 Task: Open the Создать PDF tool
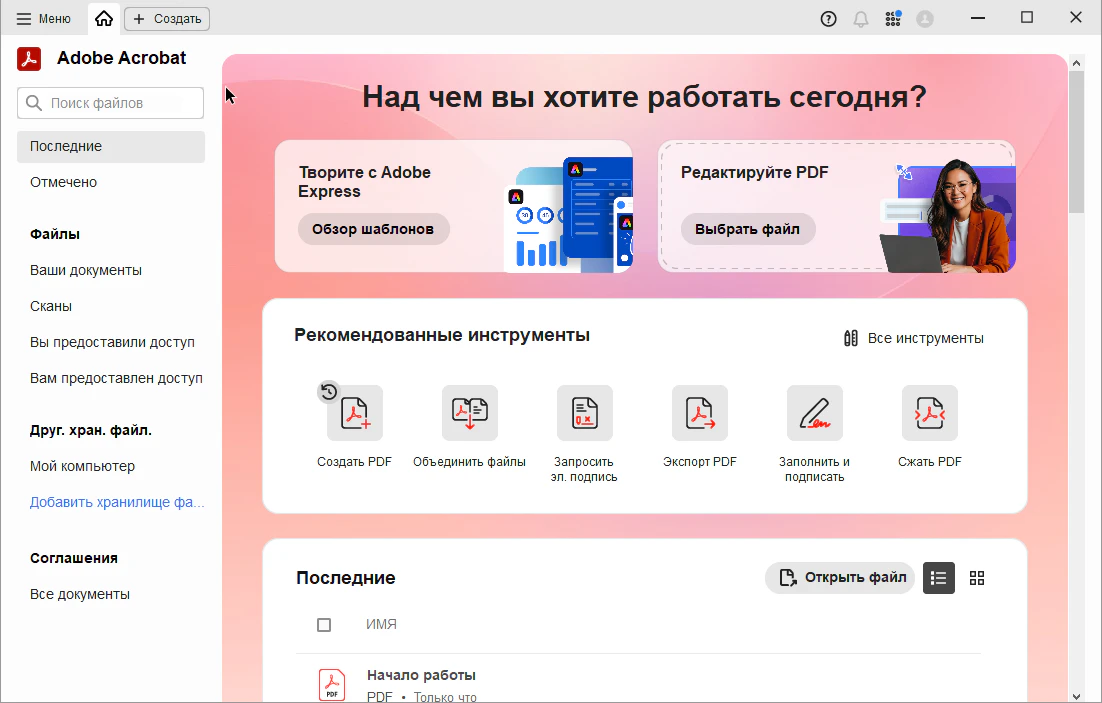coord(355,413)
